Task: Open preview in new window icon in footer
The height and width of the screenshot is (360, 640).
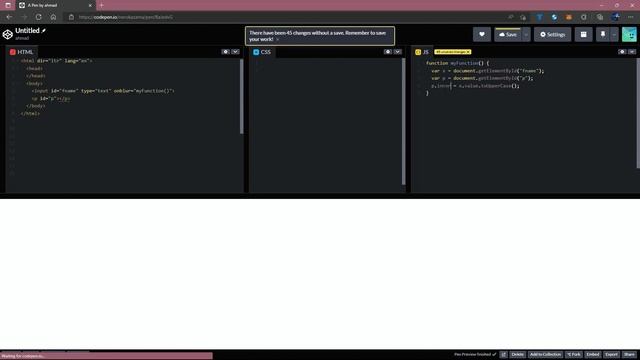Action: tap(503, 354)
